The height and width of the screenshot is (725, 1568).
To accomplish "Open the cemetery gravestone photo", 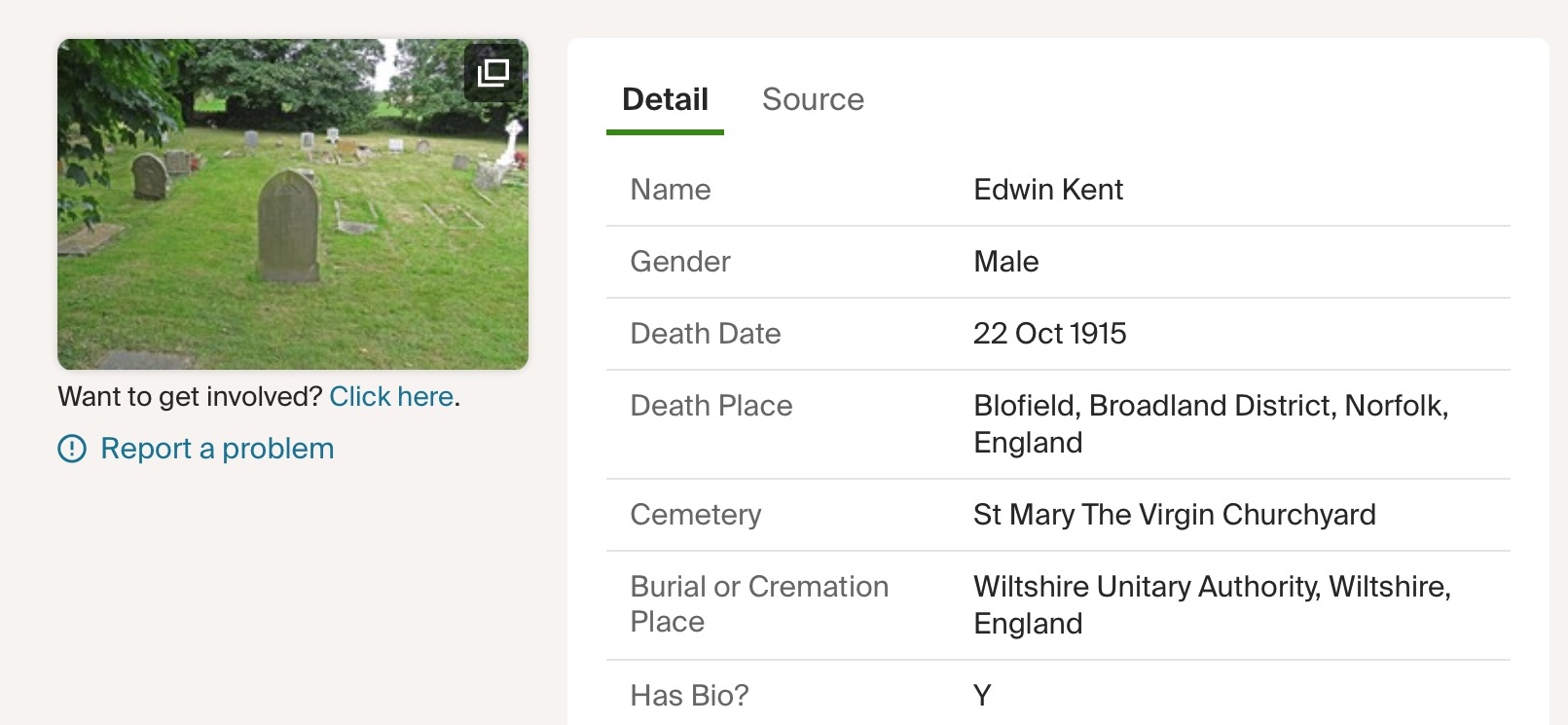I will coord(293,204).
